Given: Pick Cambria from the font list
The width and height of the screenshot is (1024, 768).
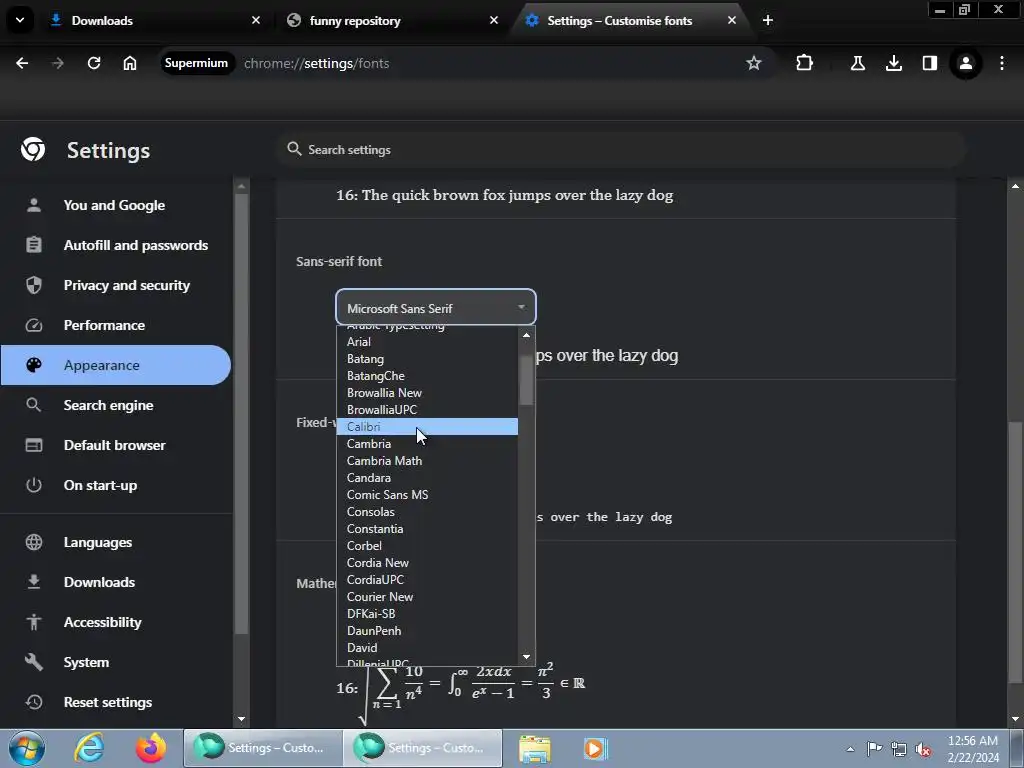Looking at the screenshot, I should (427, 443).
